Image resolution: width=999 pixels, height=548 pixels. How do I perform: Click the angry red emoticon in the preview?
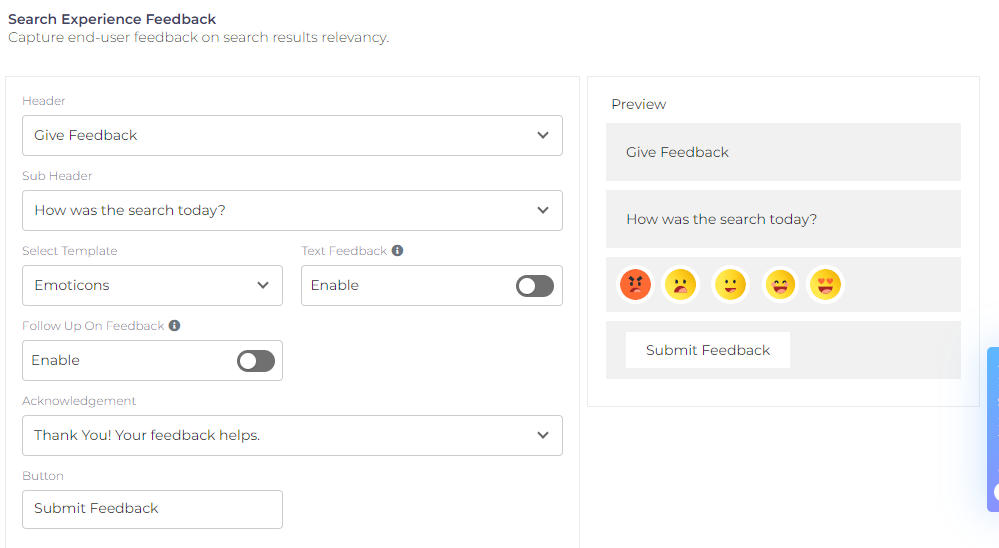635,285
